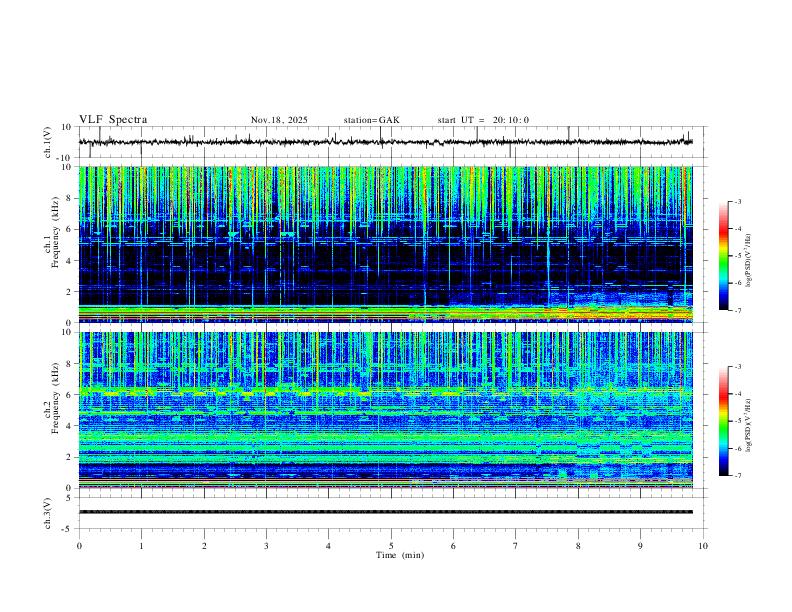Click inside the ch.2 spectrogram panel

[385, 410]
